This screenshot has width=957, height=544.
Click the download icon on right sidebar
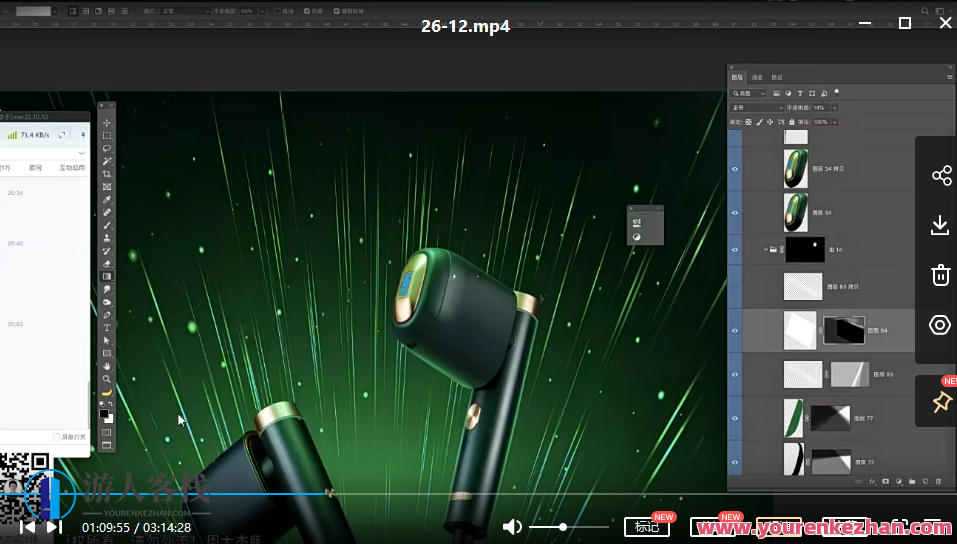coord(940,225)
